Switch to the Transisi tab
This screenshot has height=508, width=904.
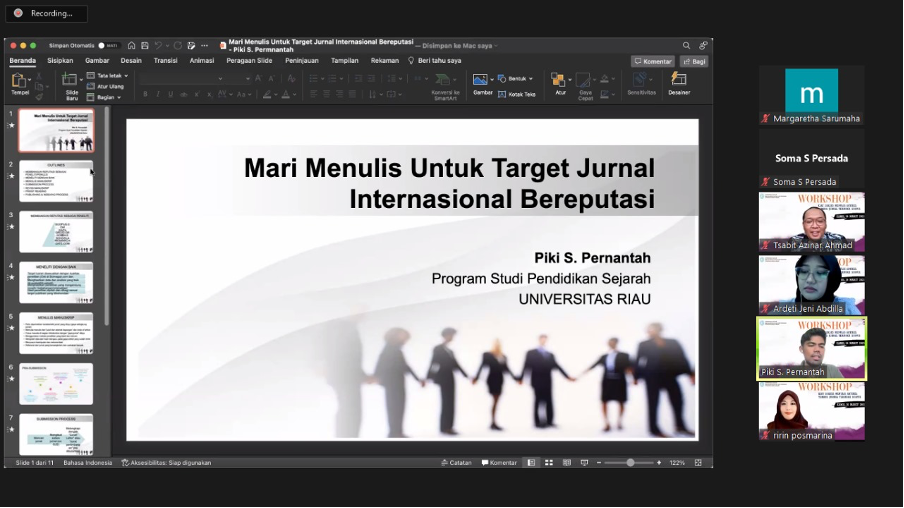tap(165, 60)
